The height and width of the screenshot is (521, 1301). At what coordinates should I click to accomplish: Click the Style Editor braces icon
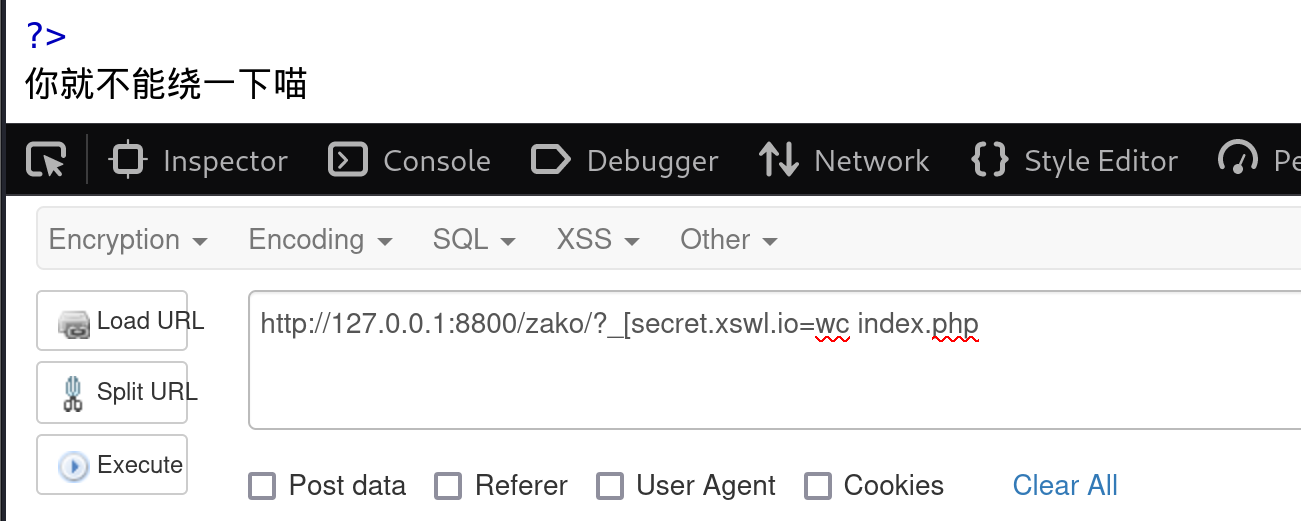(990, 160)
